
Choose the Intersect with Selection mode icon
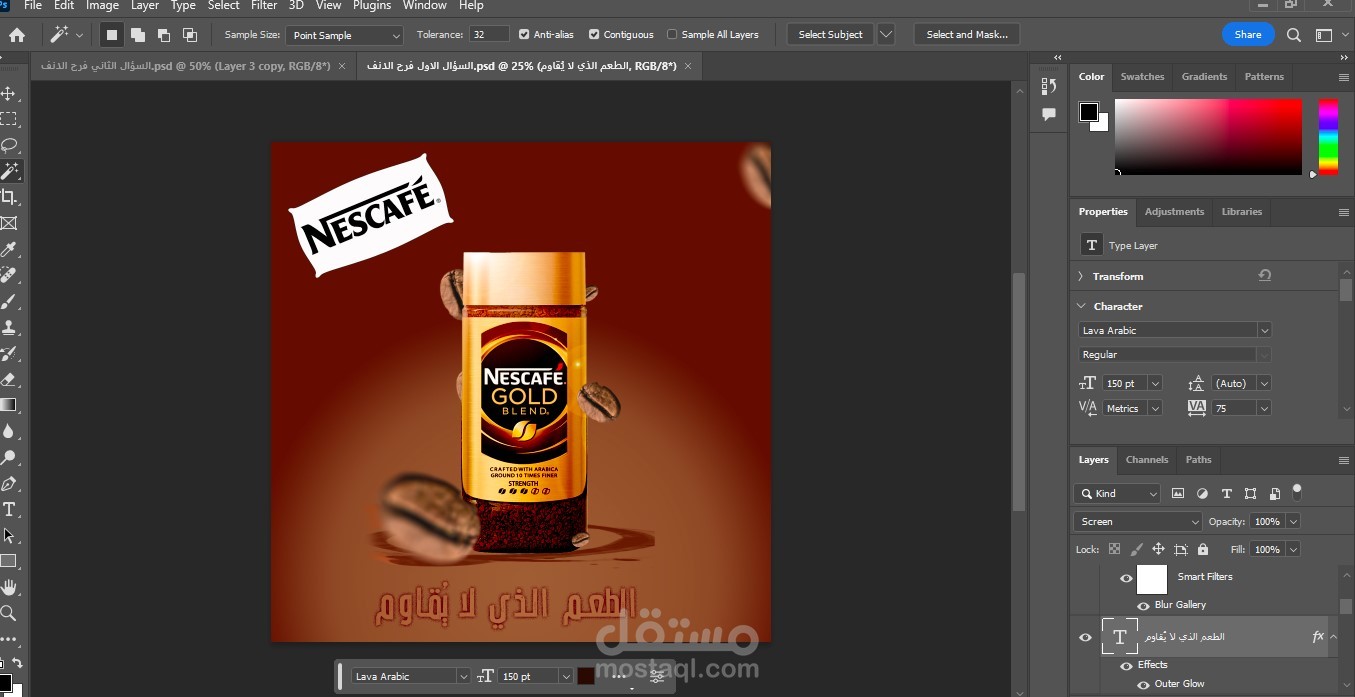pos(190,35)
